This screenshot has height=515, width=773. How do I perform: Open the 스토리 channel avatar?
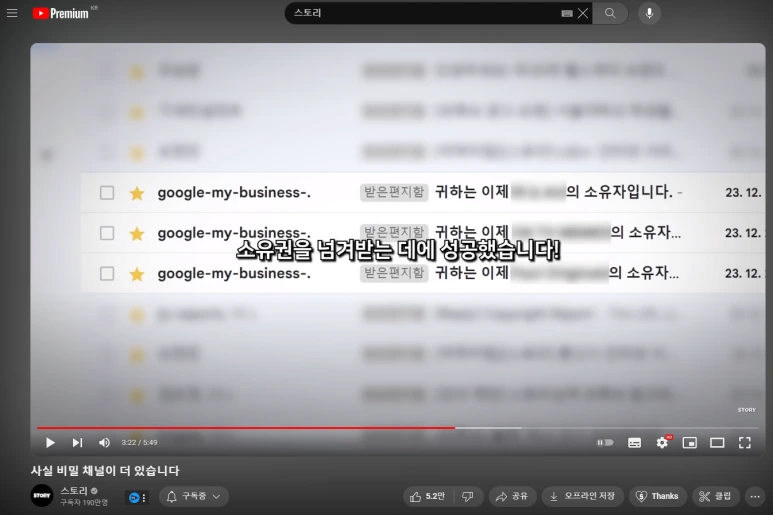pos(42,496)
